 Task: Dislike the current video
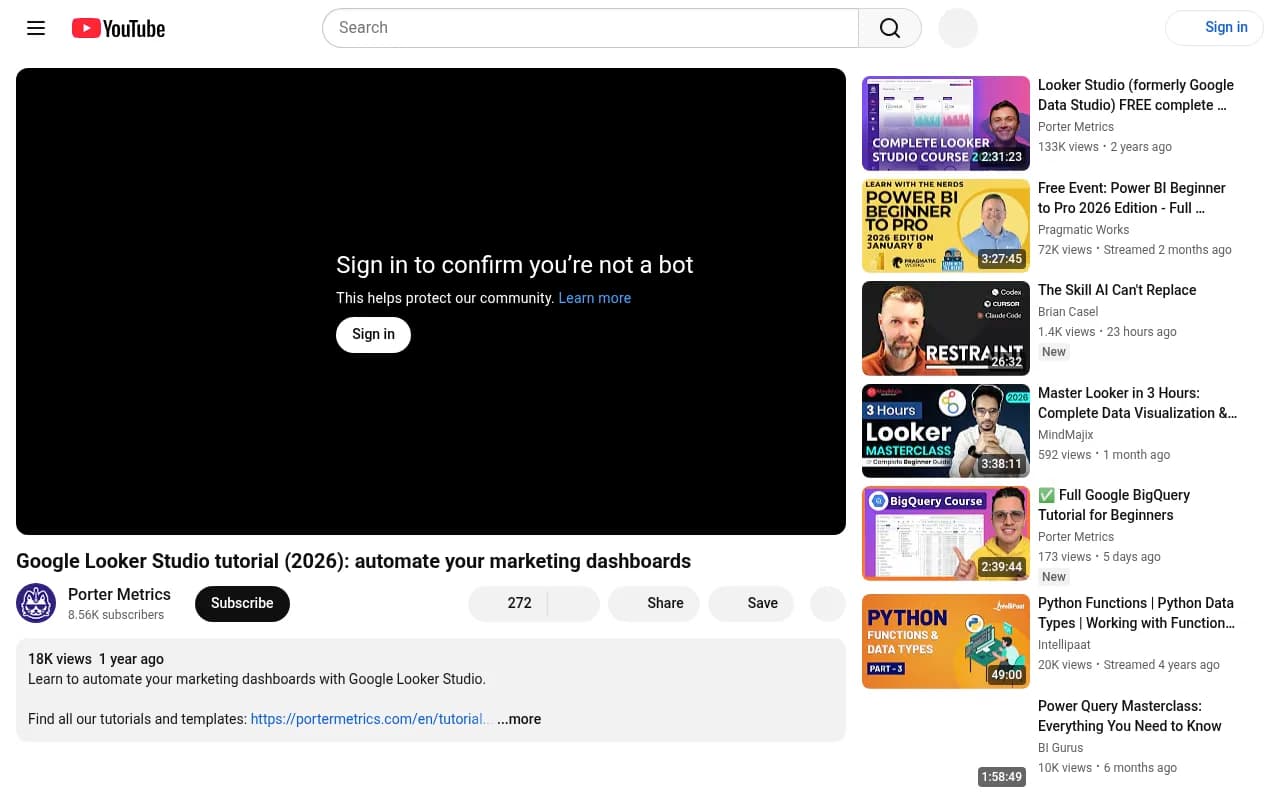pyautogui.click(x=576, y=603)
